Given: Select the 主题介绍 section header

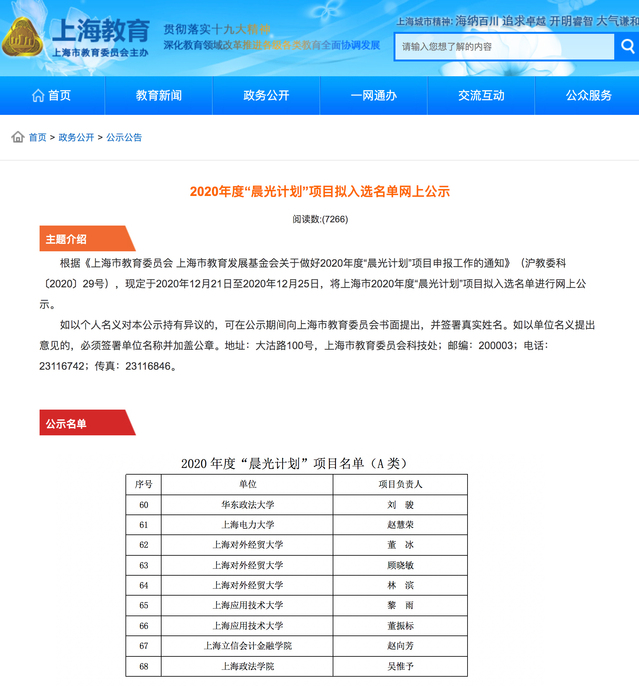Looking at the screenshot, I should 67,239.
